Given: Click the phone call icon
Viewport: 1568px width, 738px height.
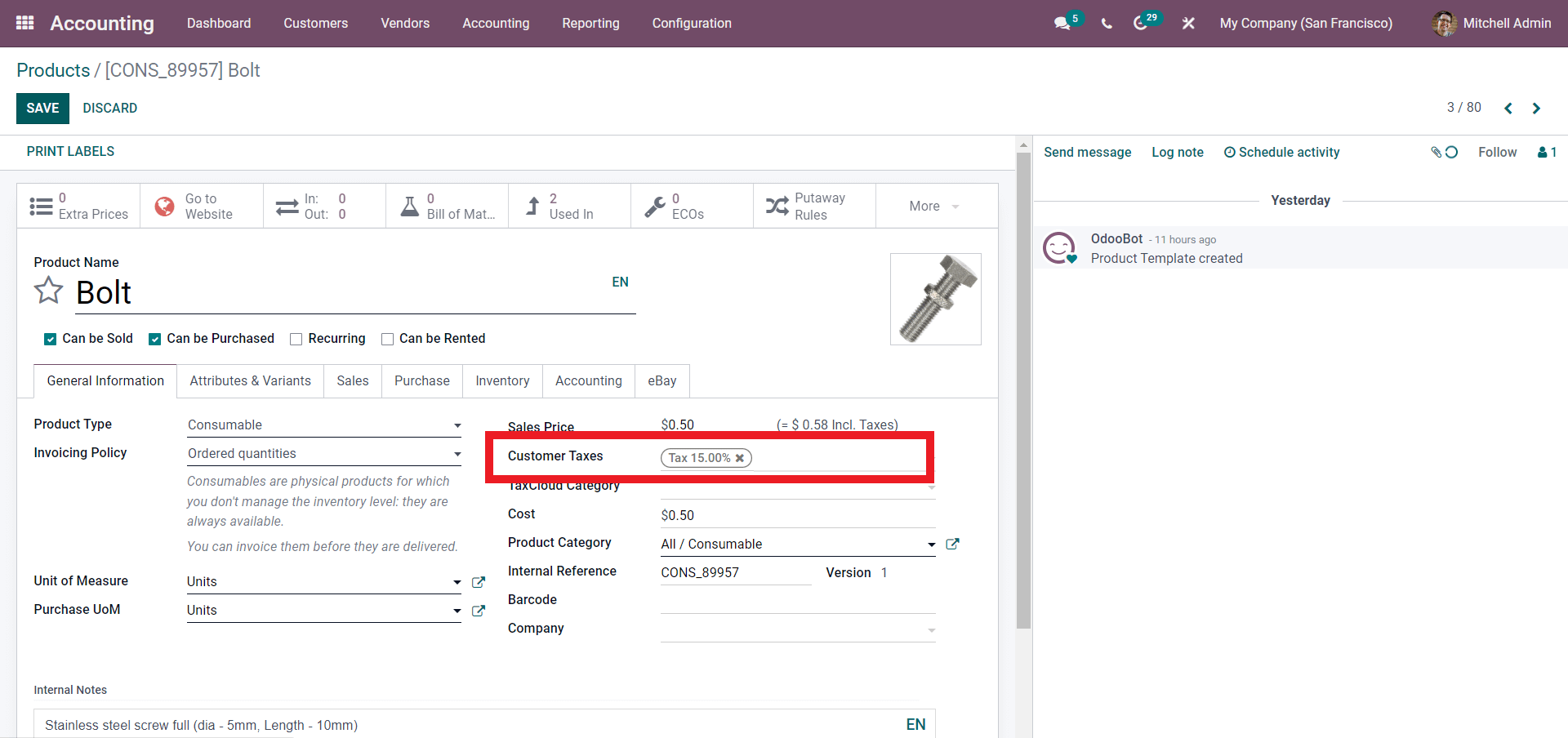Looking at the screenshot, I should (x=1107, y=24).
